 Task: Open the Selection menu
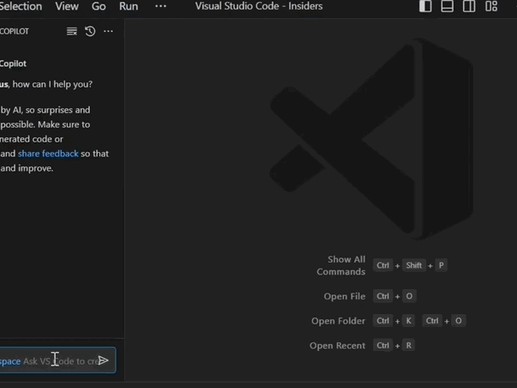[21, 6]
